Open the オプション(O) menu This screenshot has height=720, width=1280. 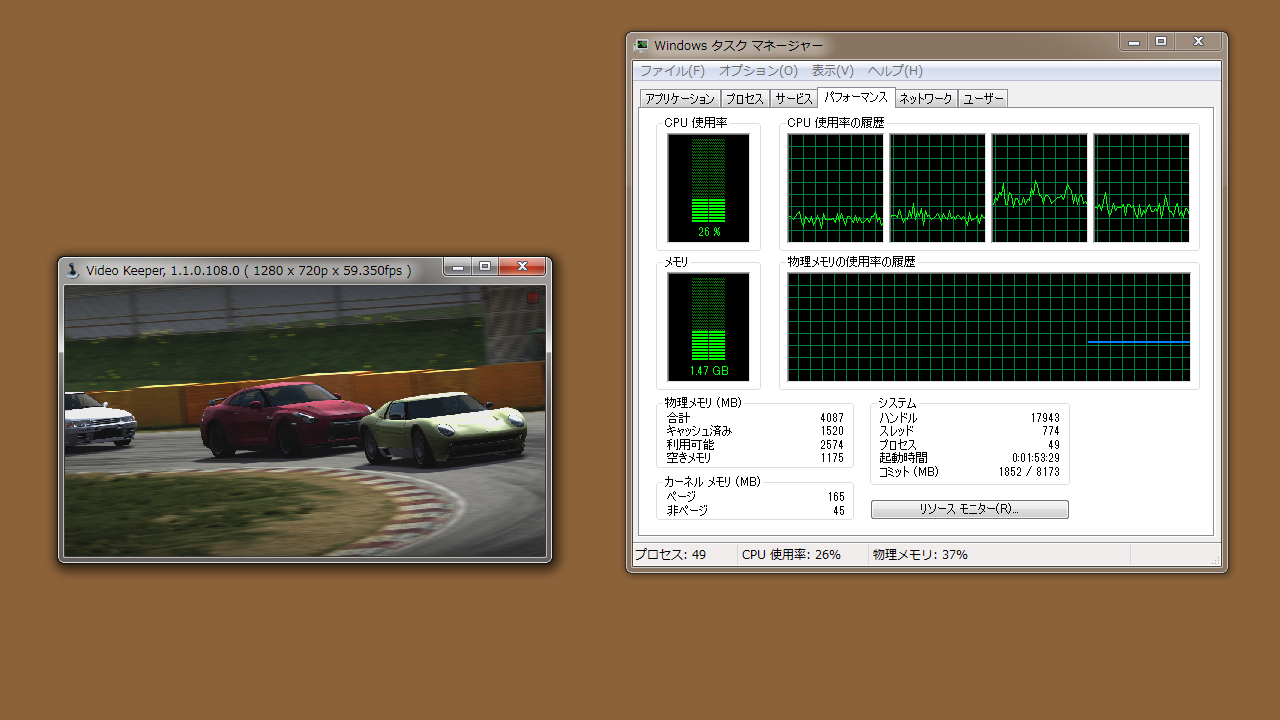[758, 71]
